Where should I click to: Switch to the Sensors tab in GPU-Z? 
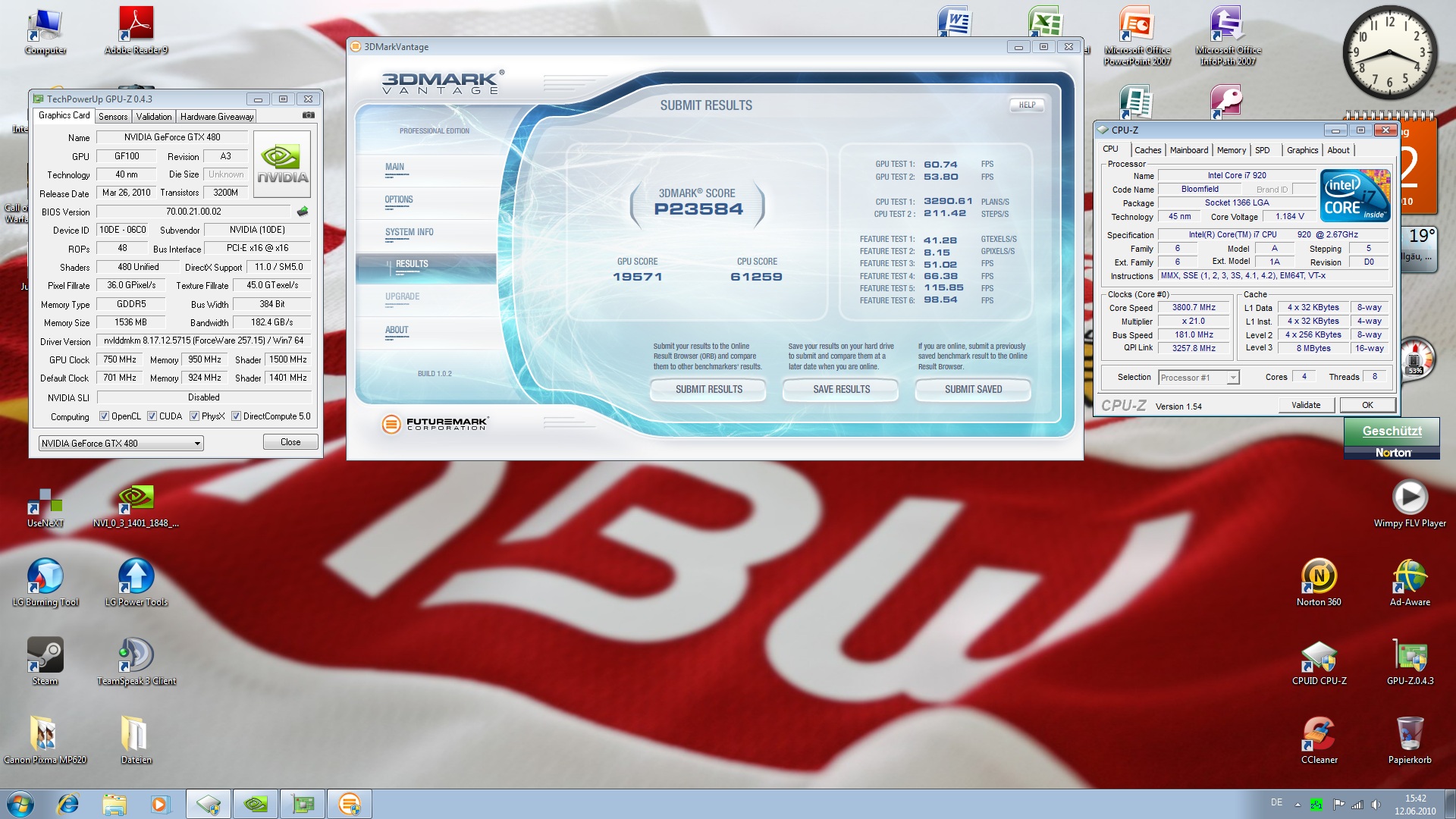(x=113, y=117)
